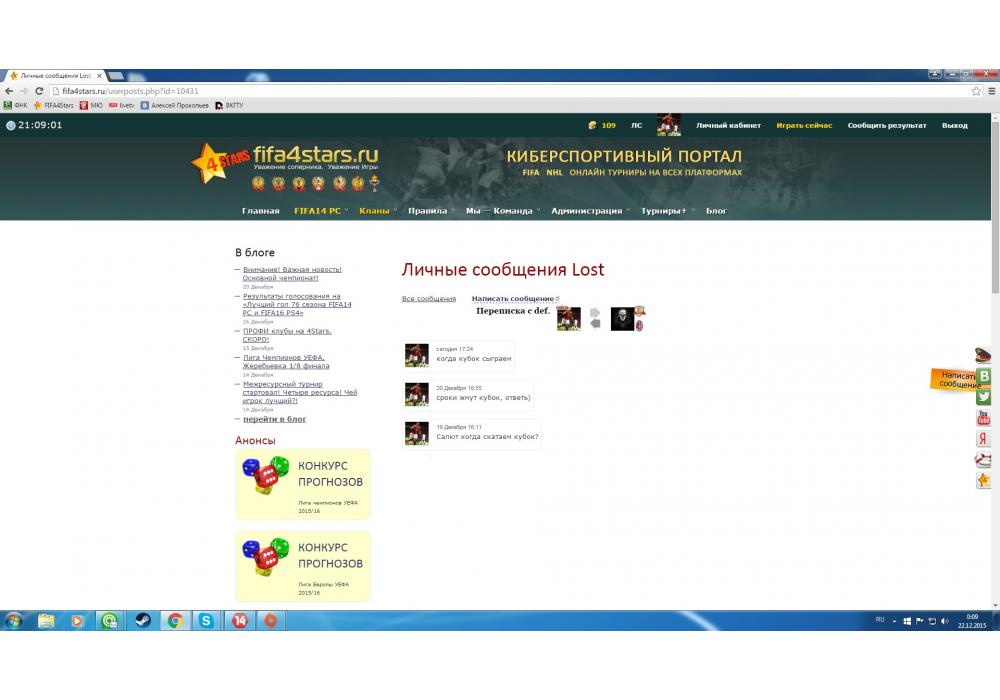Screen dimensions: 1000x700
Task: Open the Блог menu item
Action: (716, 211)
